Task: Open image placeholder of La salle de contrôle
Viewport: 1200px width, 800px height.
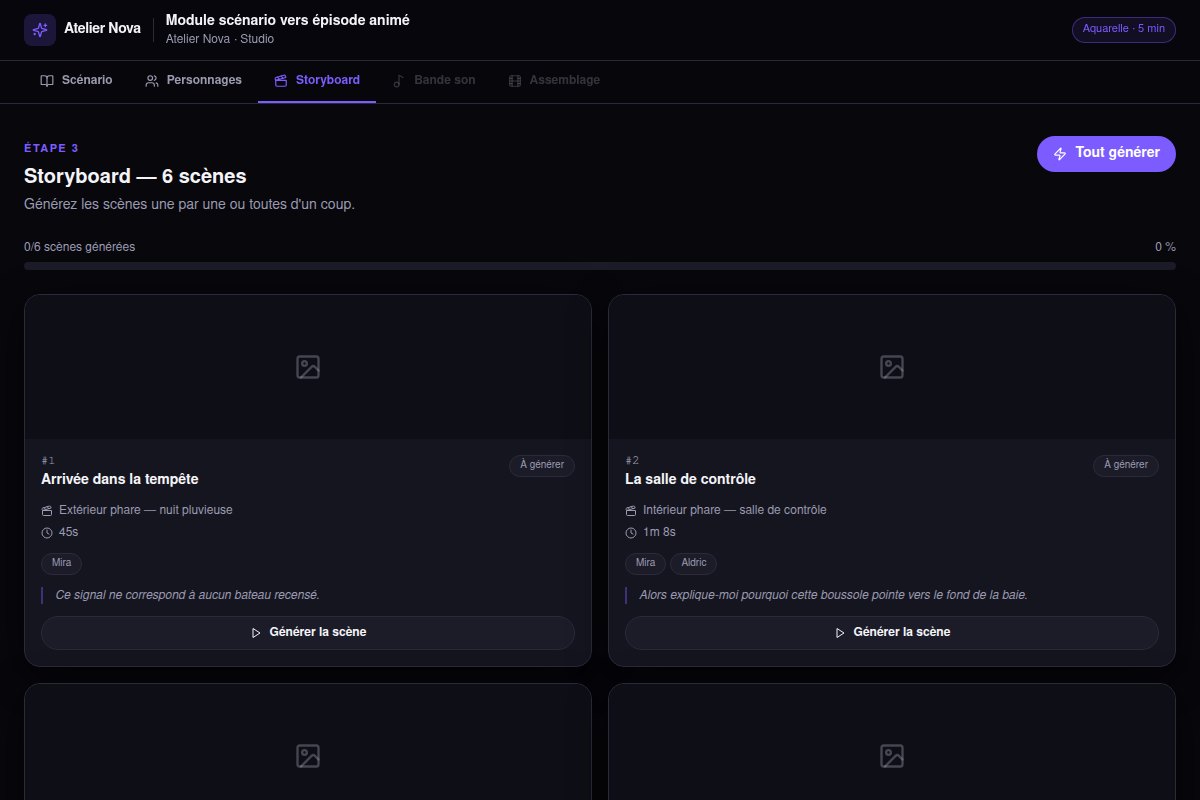Action: pyautogui.click(x=892, y=367)
